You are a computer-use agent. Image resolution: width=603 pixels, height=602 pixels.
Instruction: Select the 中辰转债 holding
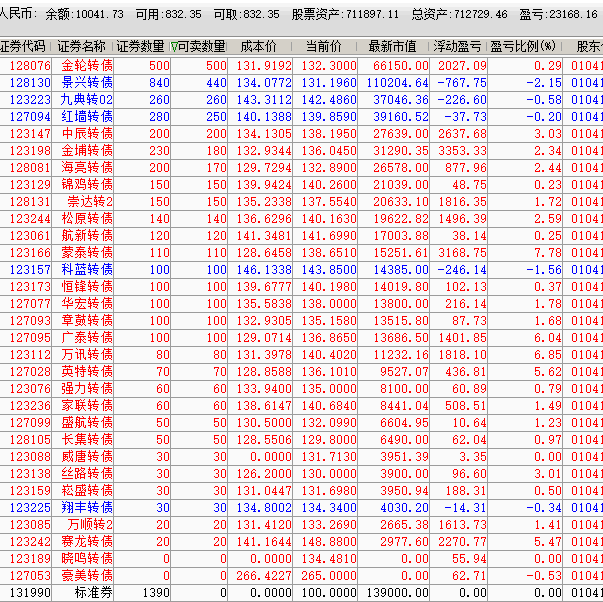click(87, 134)
